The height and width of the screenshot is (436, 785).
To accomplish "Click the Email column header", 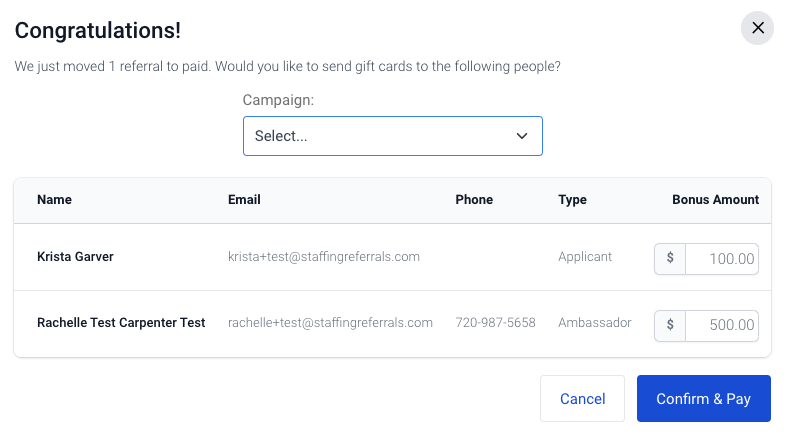I will [244, 200].
